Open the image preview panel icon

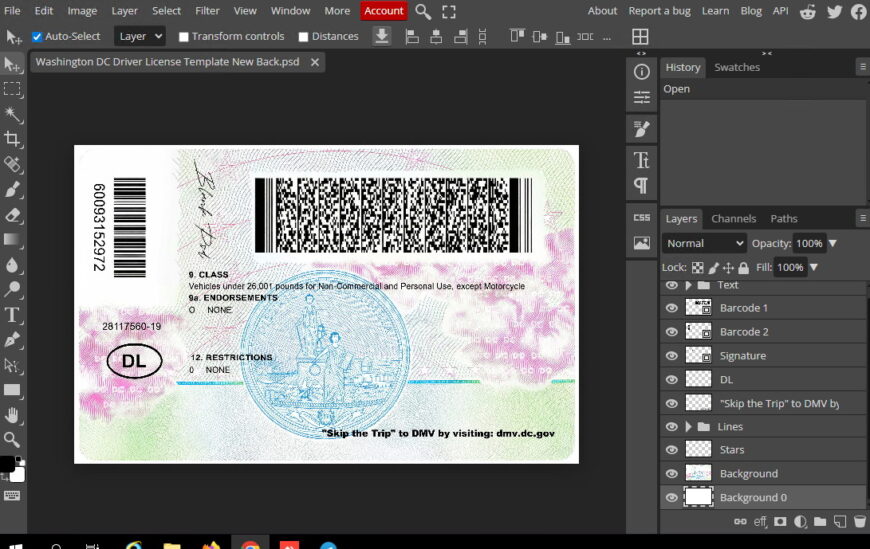point(641,243)
